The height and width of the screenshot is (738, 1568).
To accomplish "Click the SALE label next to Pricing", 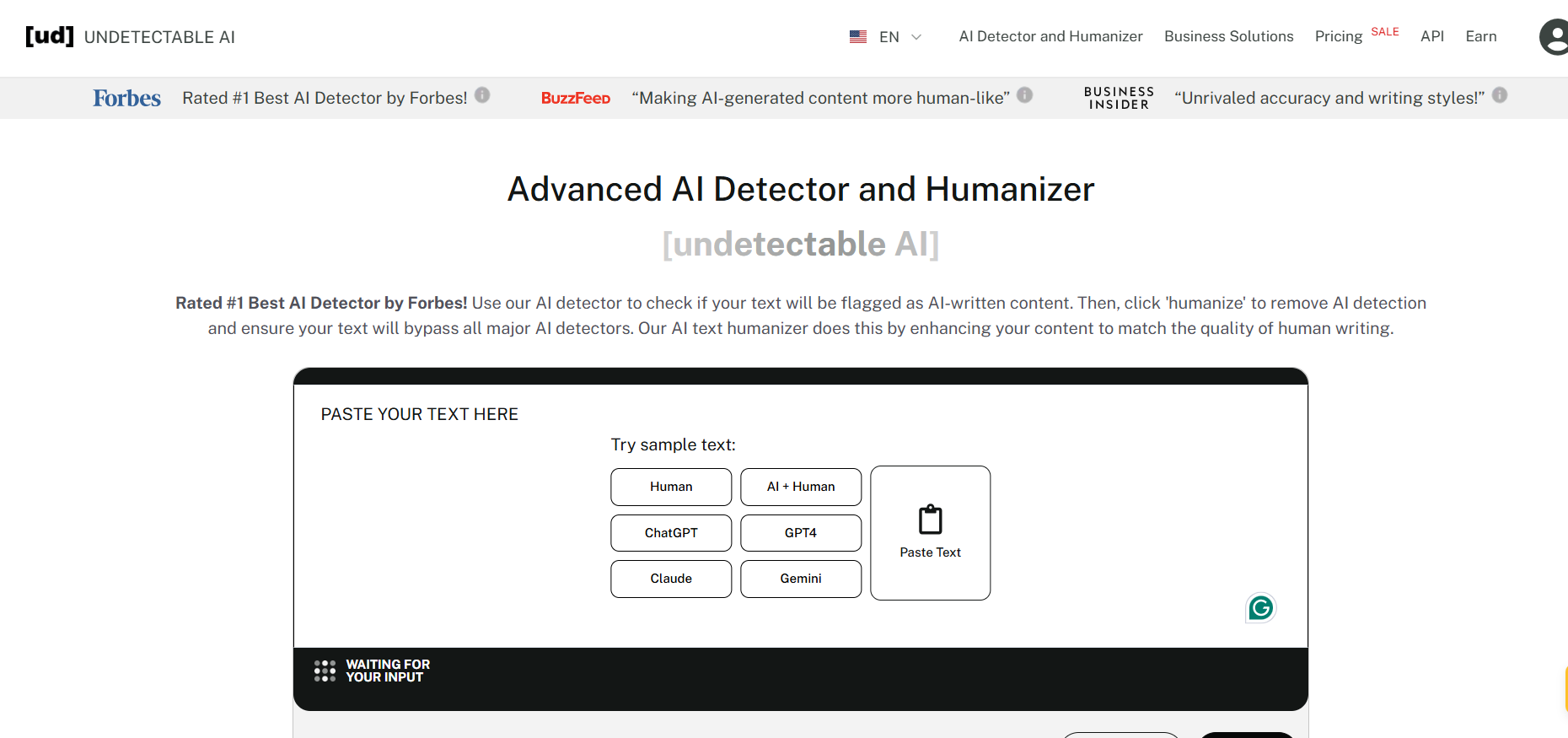I will click(x=1385, y=32).
